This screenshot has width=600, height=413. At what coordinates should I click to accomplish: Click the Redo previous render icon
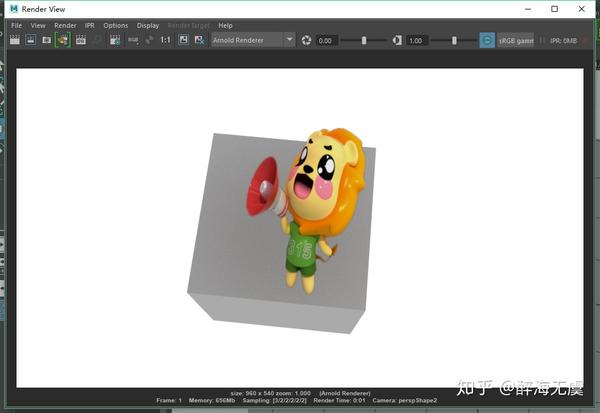pos(15,40)
